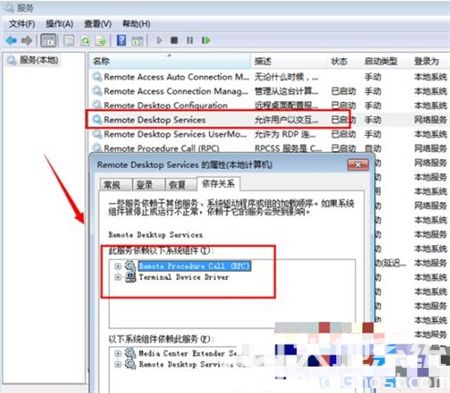Select Remote Desktop Configuration service row
This screenshot has height=393, width=450.
[269, 105]
